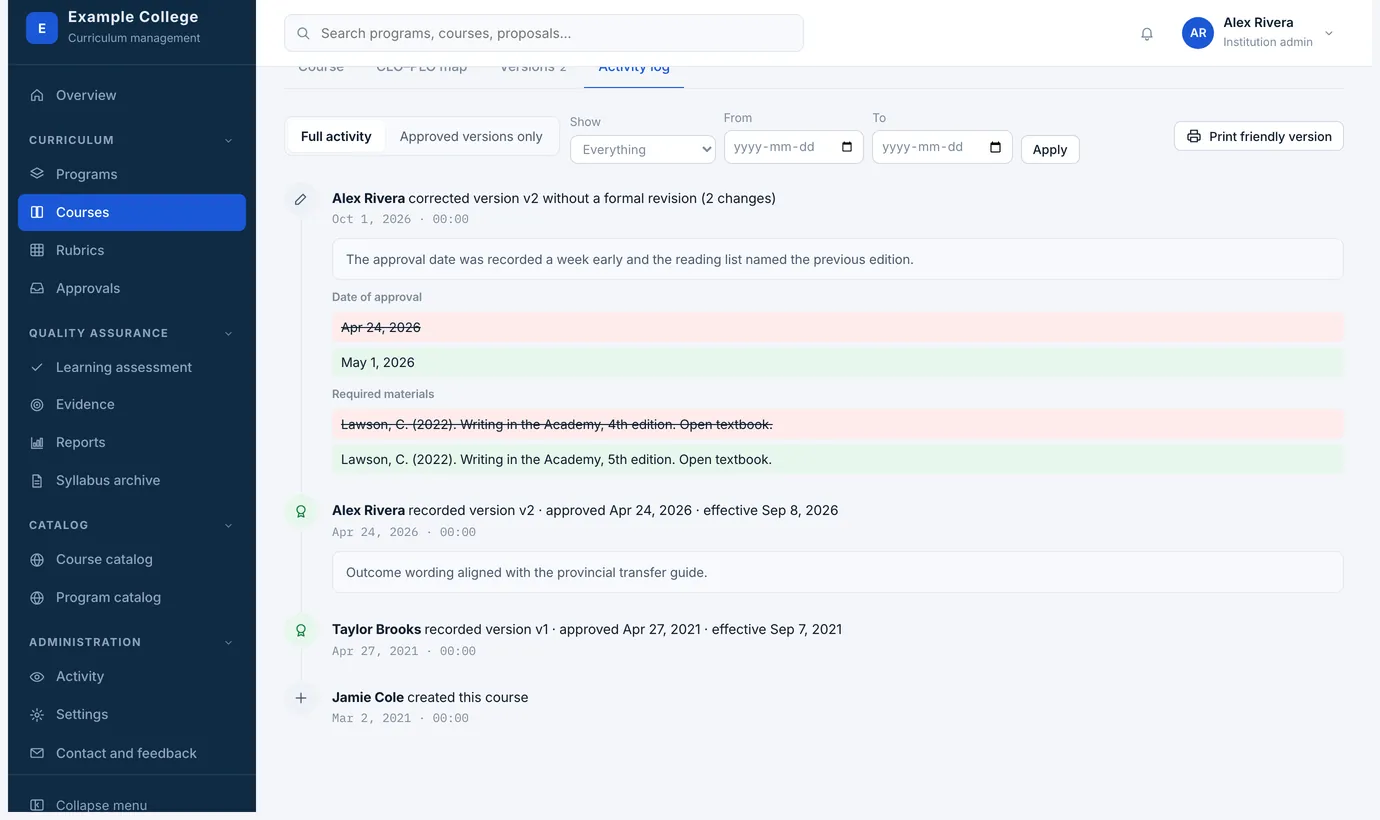Click the To date field
Viewport: 1380px width, 820px height.
(942, 147)
